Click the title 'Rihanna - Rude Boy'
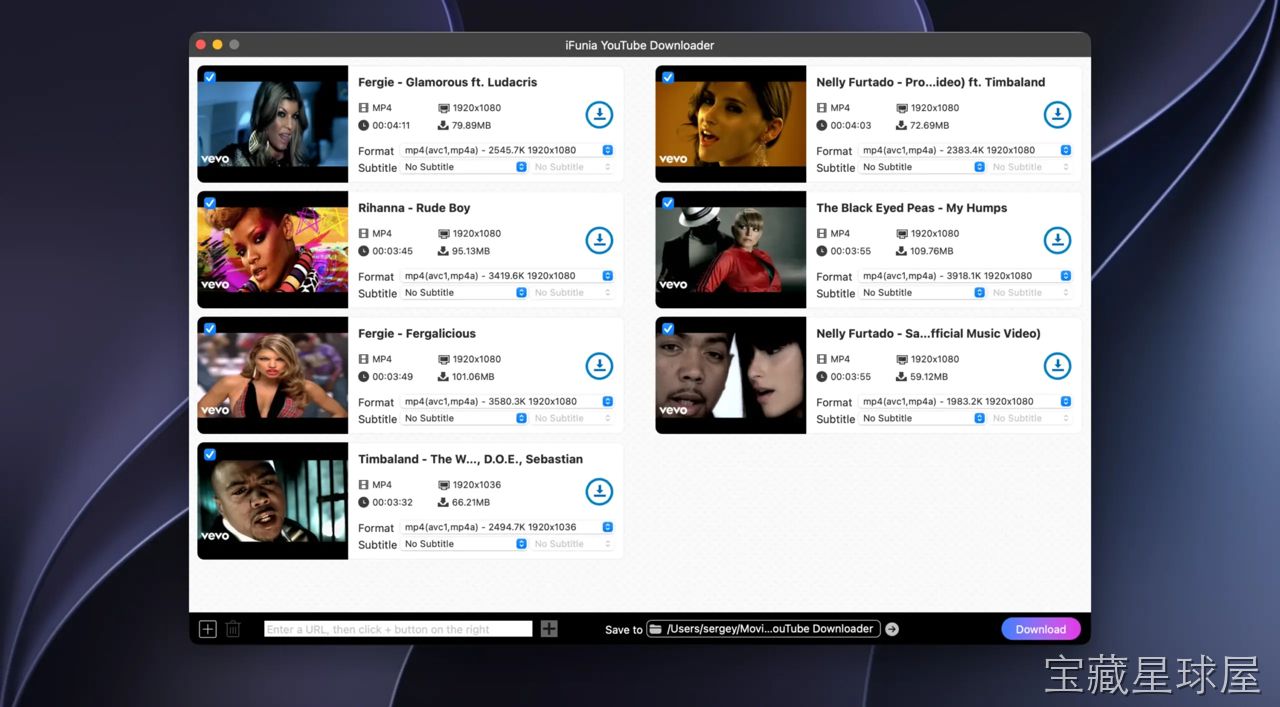 tap(414, 208)
